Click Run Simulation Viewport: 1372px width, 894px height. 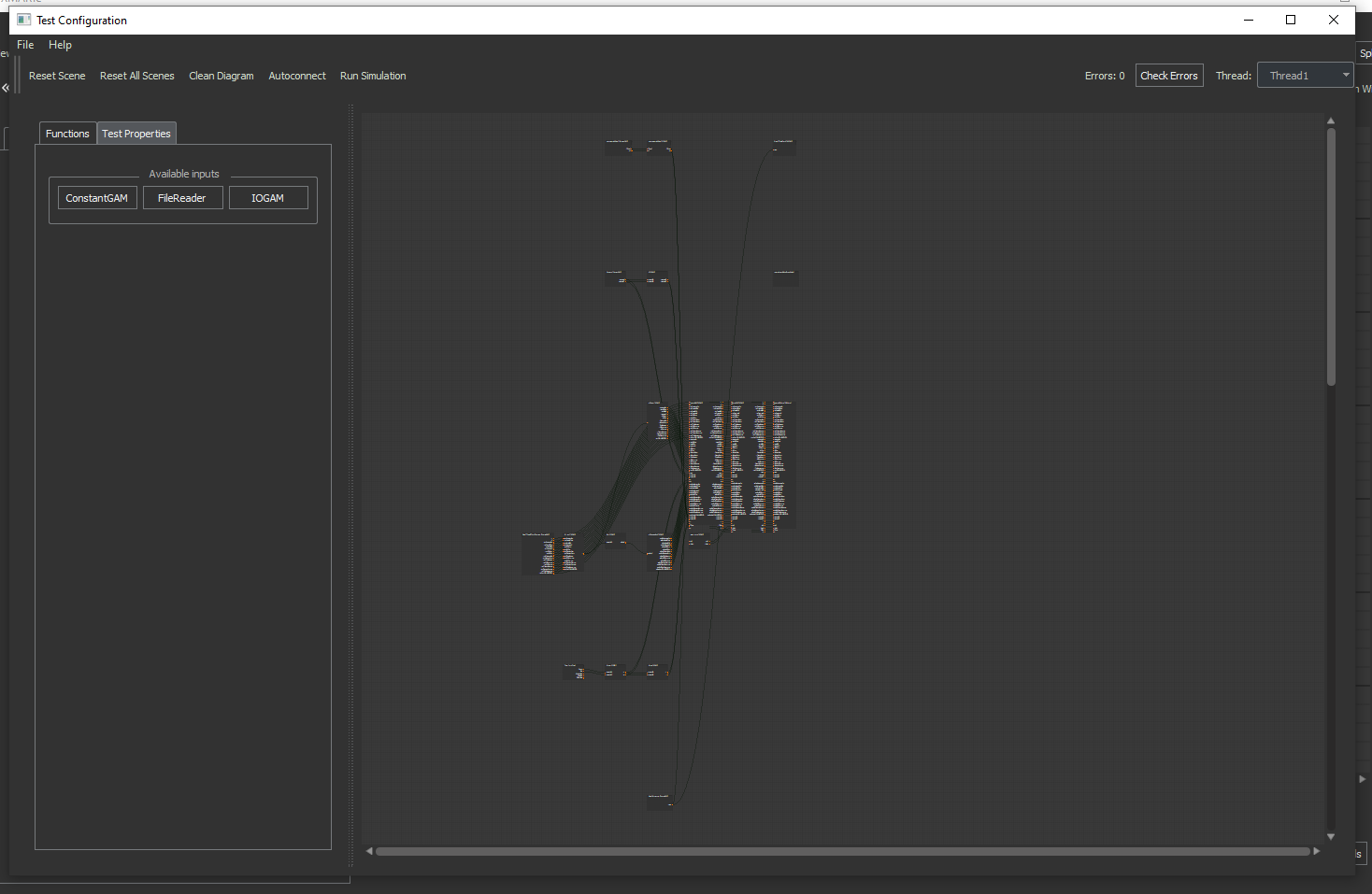[x=372, y=76]
